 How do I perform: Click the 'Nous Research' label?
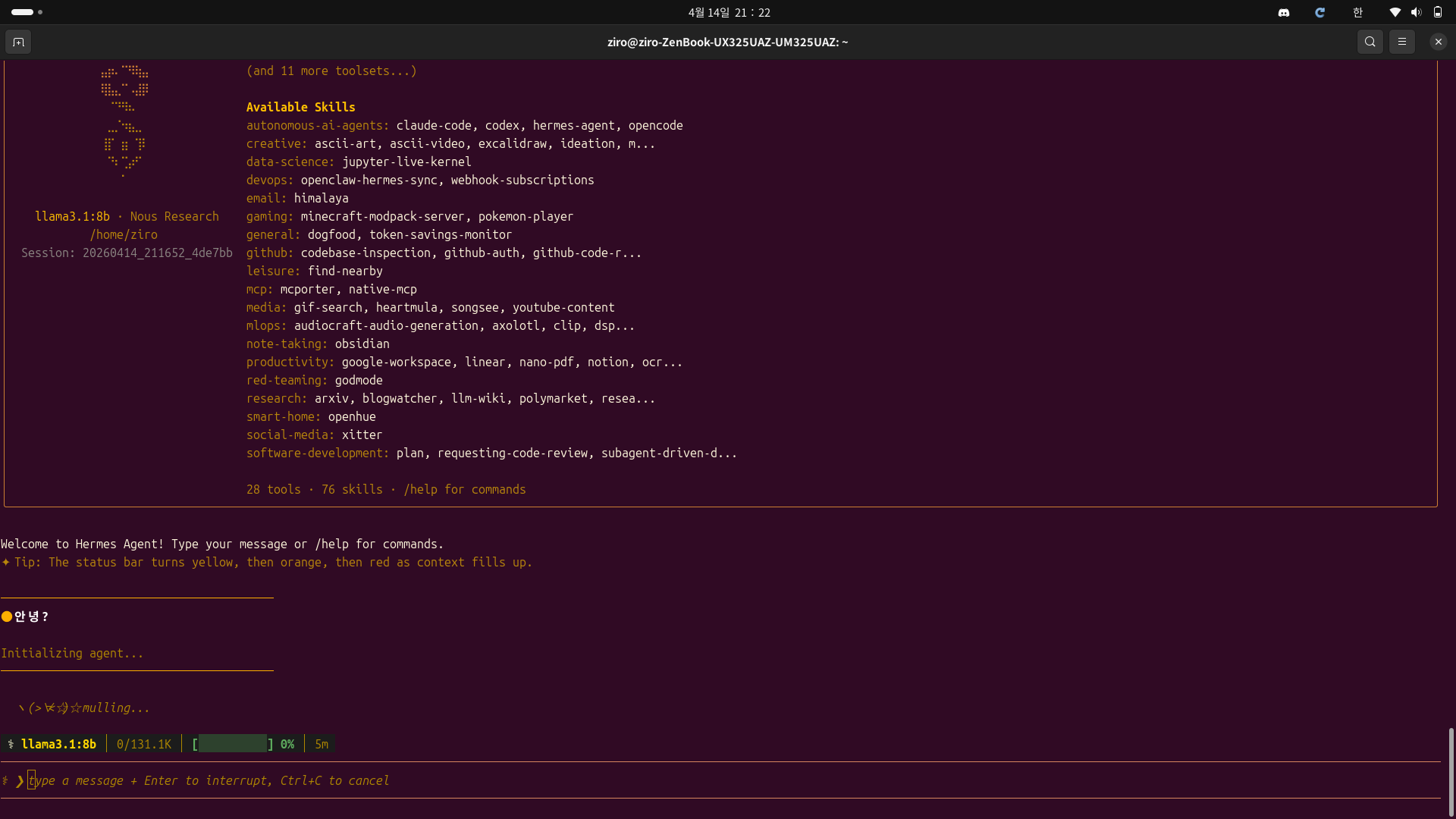click(174, 216)
